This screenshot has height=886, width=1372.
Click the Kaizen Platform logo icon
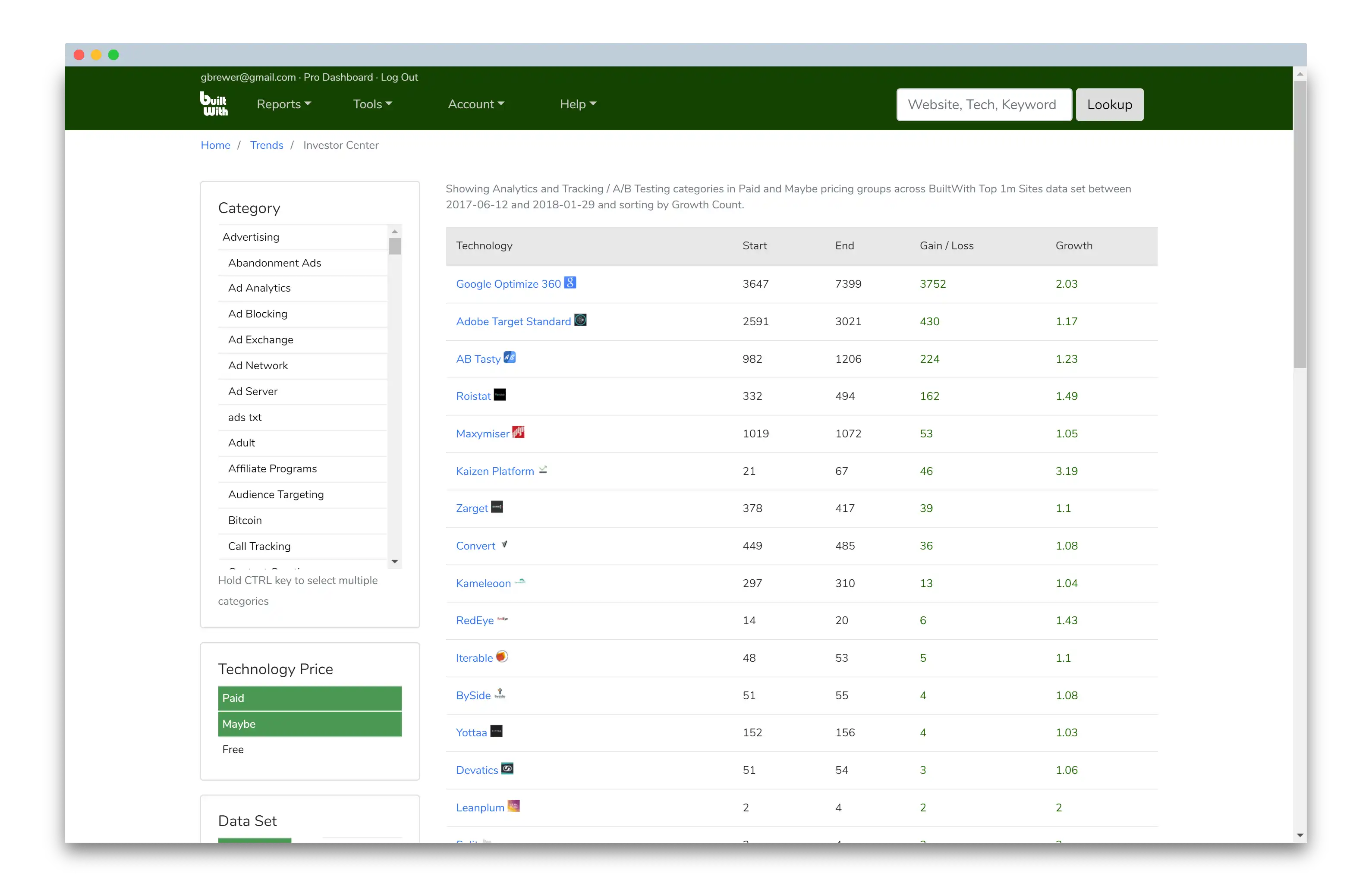pos(543,469)
